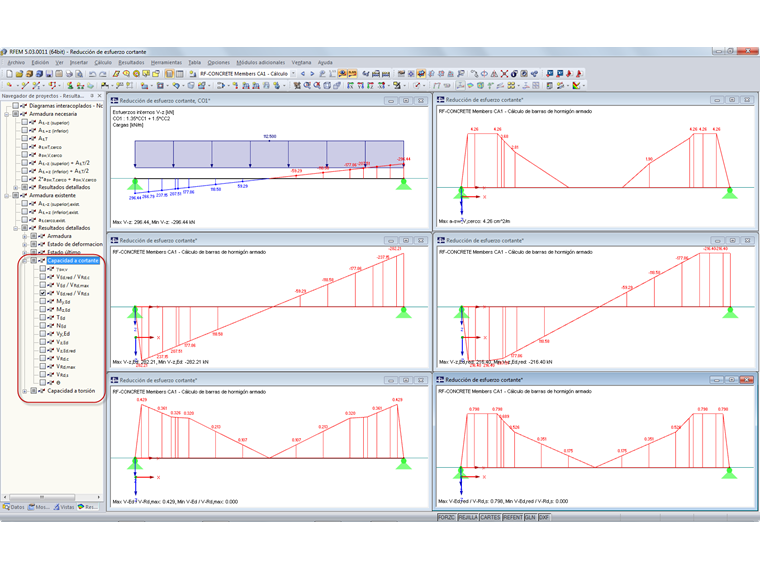Check the As,-z (superior) checkbox under Armadura necesaria
Image resolution: width=760 pixels, height=570 pixels.
tap(24, 122)
